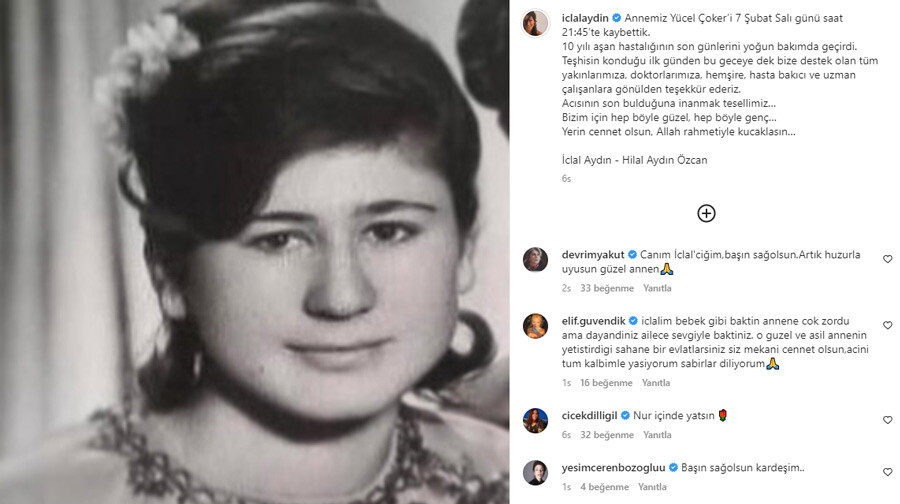Open devrimyakut's profile picture
Screen dimensions: 900x504
pyautogui.click(x=535, y=259)
